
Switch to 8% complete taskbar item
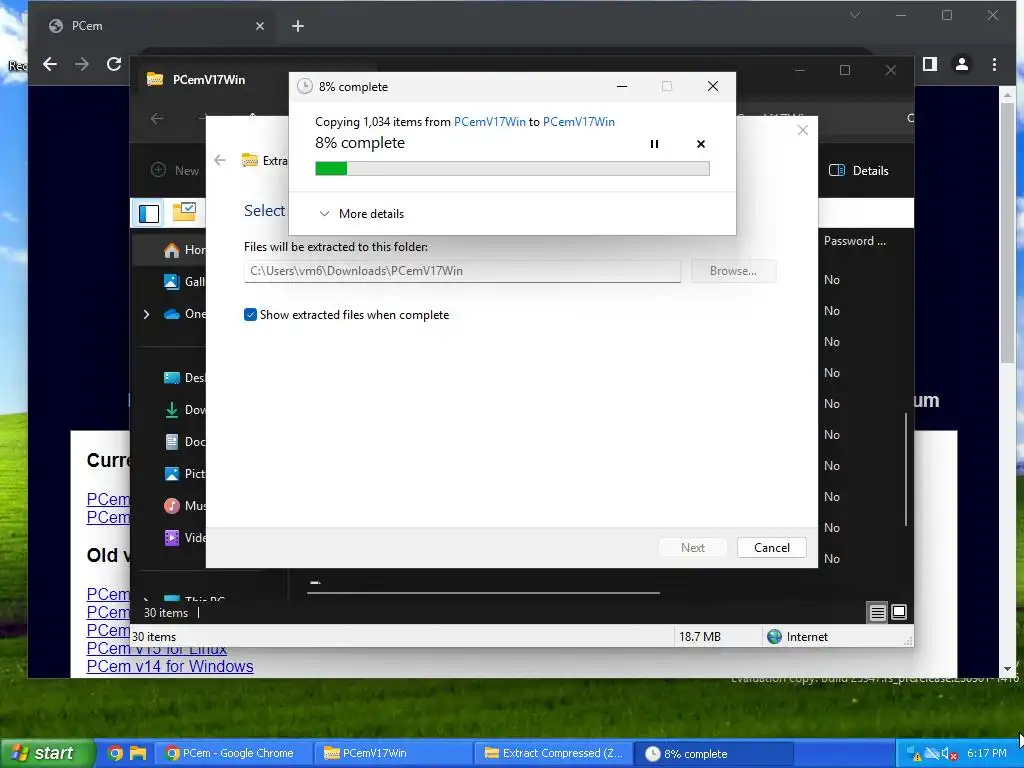coord(714,754)
